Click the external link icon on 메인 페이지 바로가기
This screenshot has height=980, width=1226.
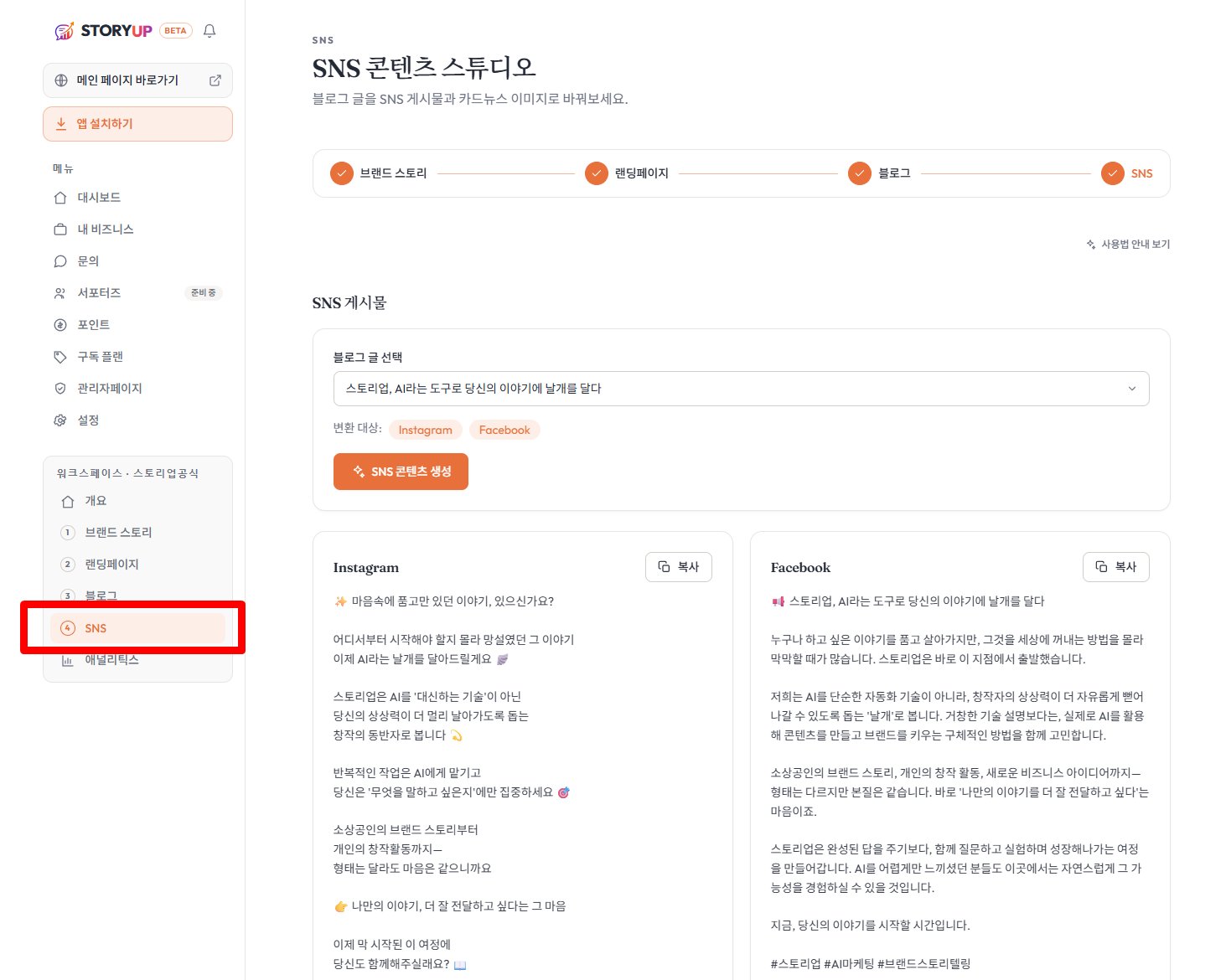point(215,80)
